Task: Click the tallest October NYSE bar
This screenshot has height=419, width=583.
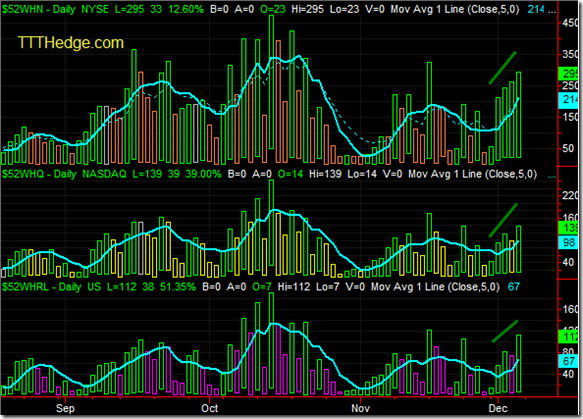Action: pos(271,82)
